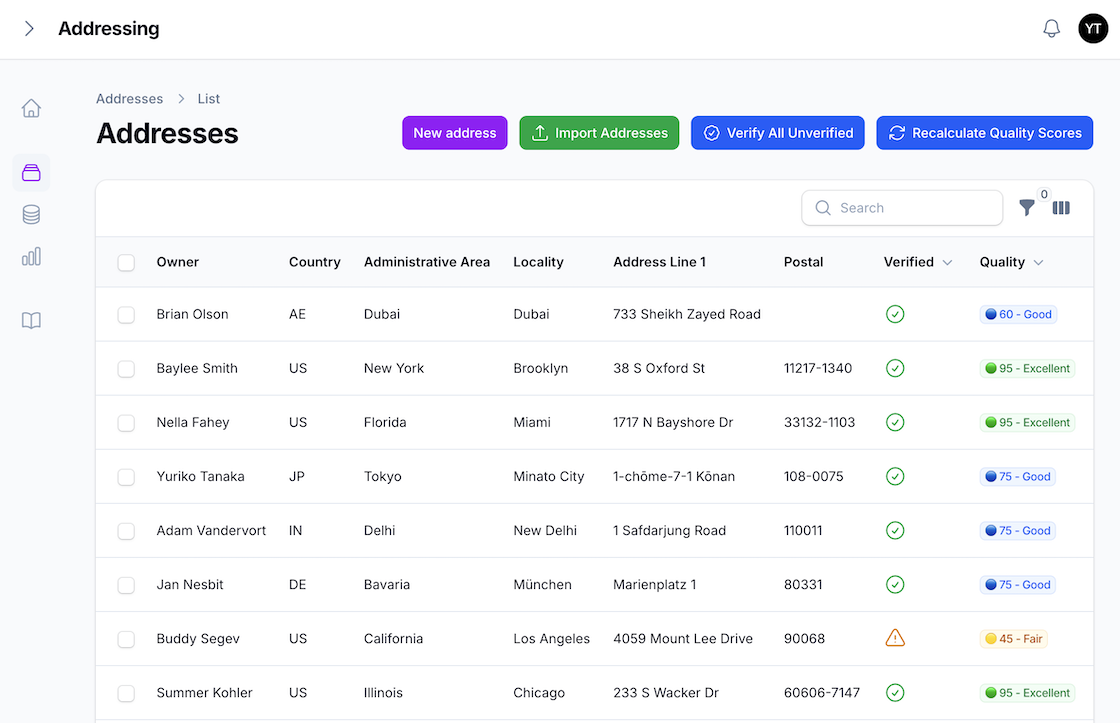Click the 60 - Good quality badge
The width and height of the screenshot is (1120, 723).
point(1018,314)
